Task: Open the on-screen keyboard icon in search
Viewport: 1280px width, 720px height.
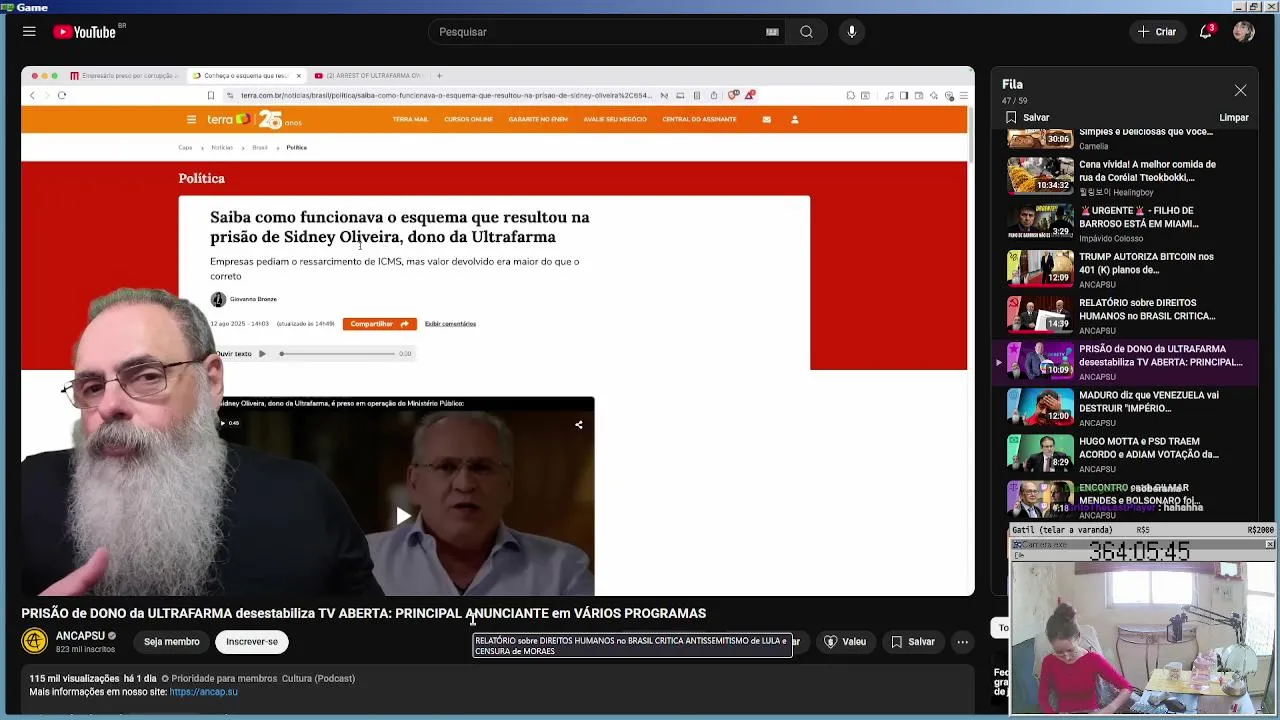Action: [x=772, y=32]
